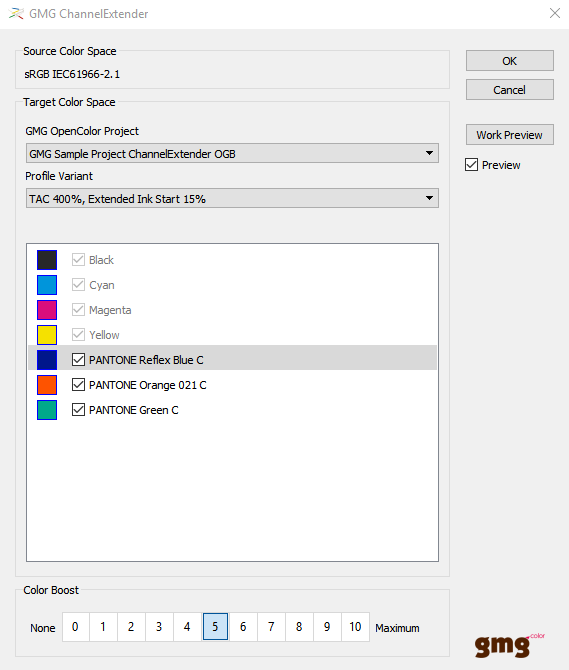Click the OK button
This screenshot has height=670, width=569.
510,61
